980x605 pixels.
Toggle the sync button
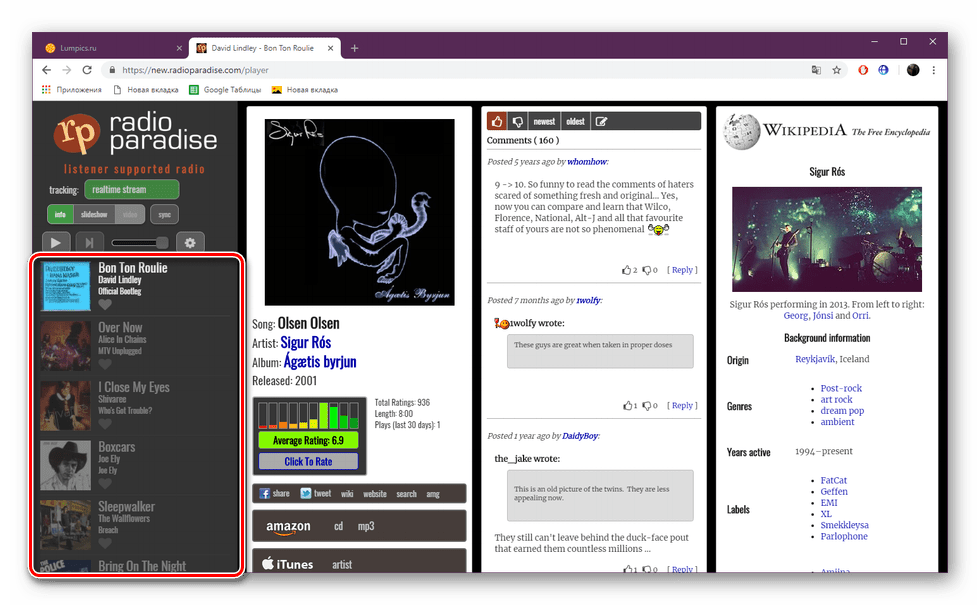[x=164, y=214]
